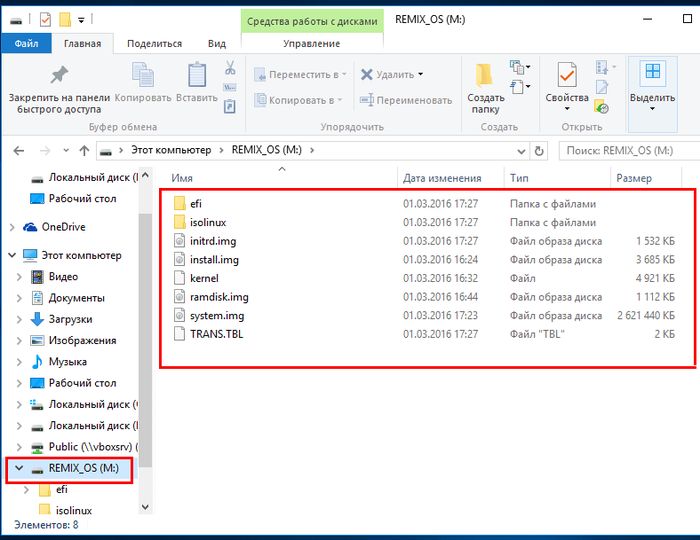Click the Refresh button near address bar
The width and height of the screenshot is (700, 540).
pyautogui.click(x=540, y=150)
